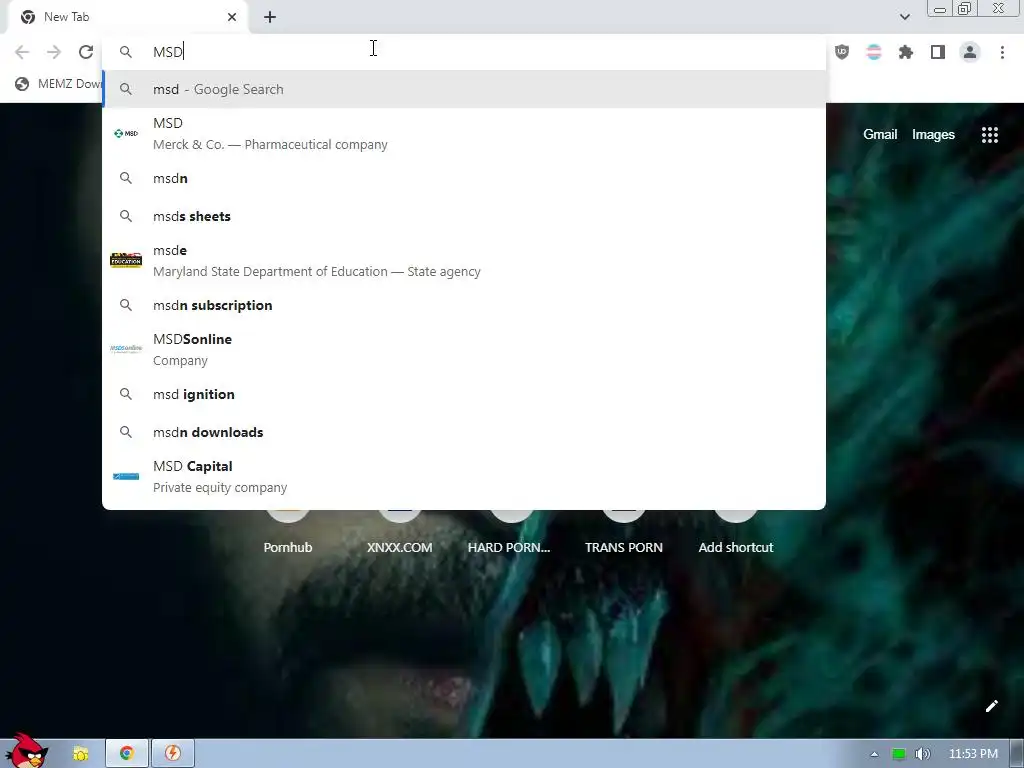The height and width of the screenshot is (768, 1024).
Task: Close the New Tab tab
Action: [232, 17]
